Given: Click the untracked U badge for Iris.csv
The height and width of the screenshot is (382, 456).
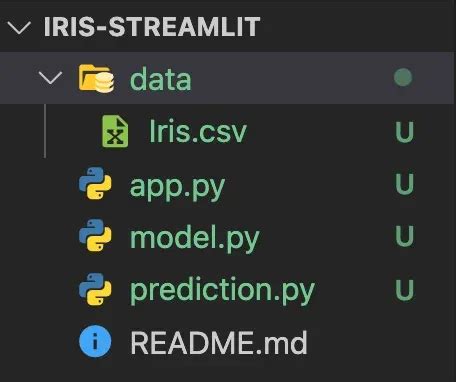Looking at the screenshot, I should pos(405,132).
